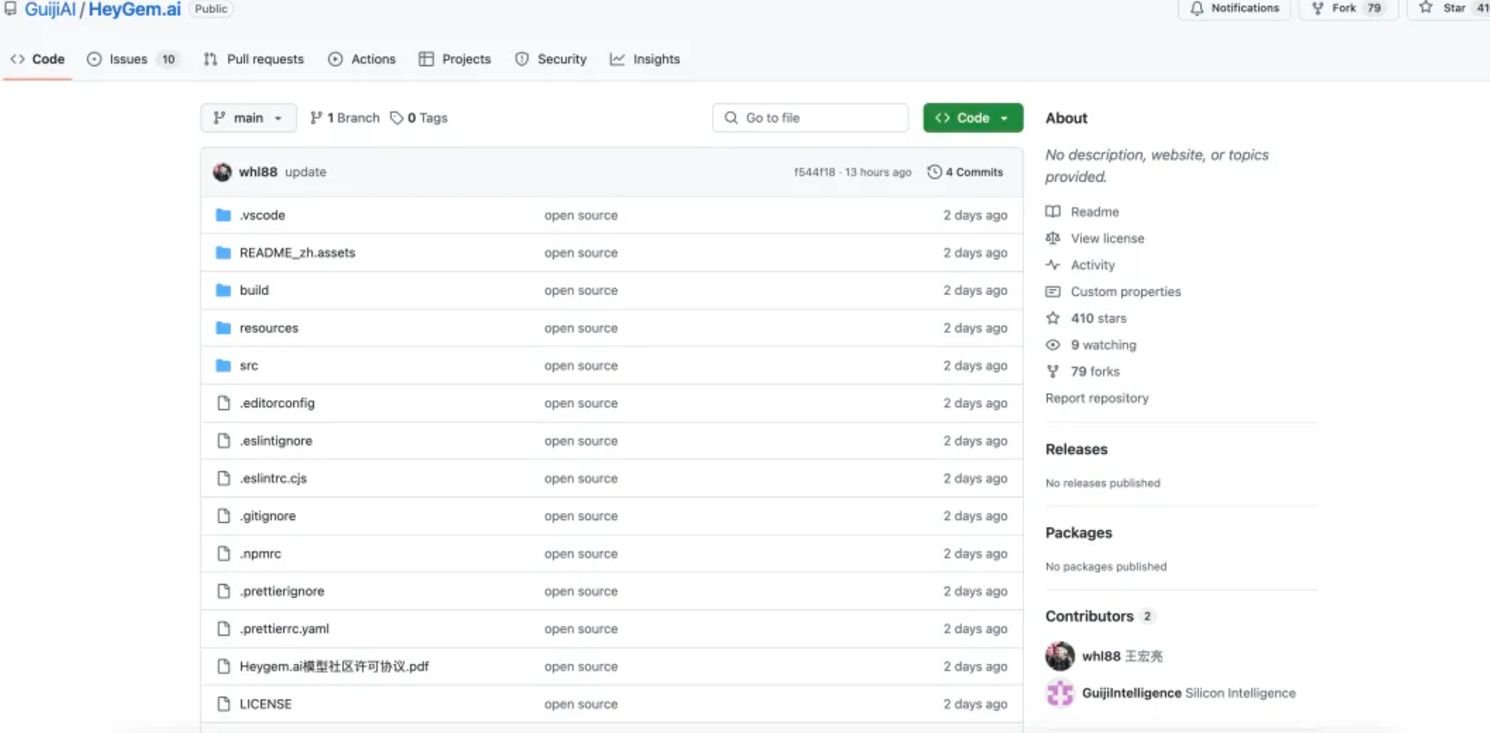Click the whl88 avatar in Contributors
The image size is (1490, 733).
click(x=1060, y=656)
